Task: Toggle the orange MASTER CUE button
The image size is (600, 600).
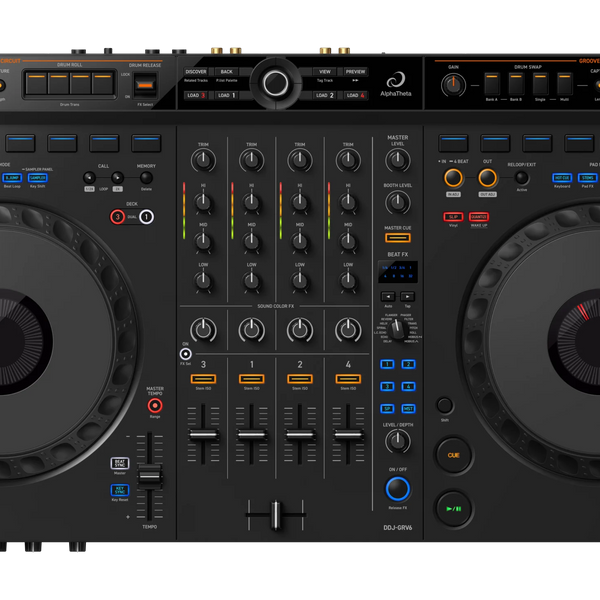Action: (x=398, y=238)
